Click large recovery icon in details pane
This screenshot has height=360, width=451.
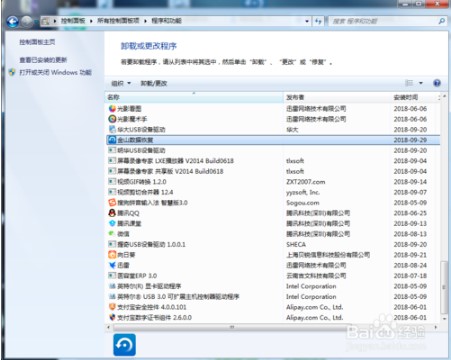[125, 345]
